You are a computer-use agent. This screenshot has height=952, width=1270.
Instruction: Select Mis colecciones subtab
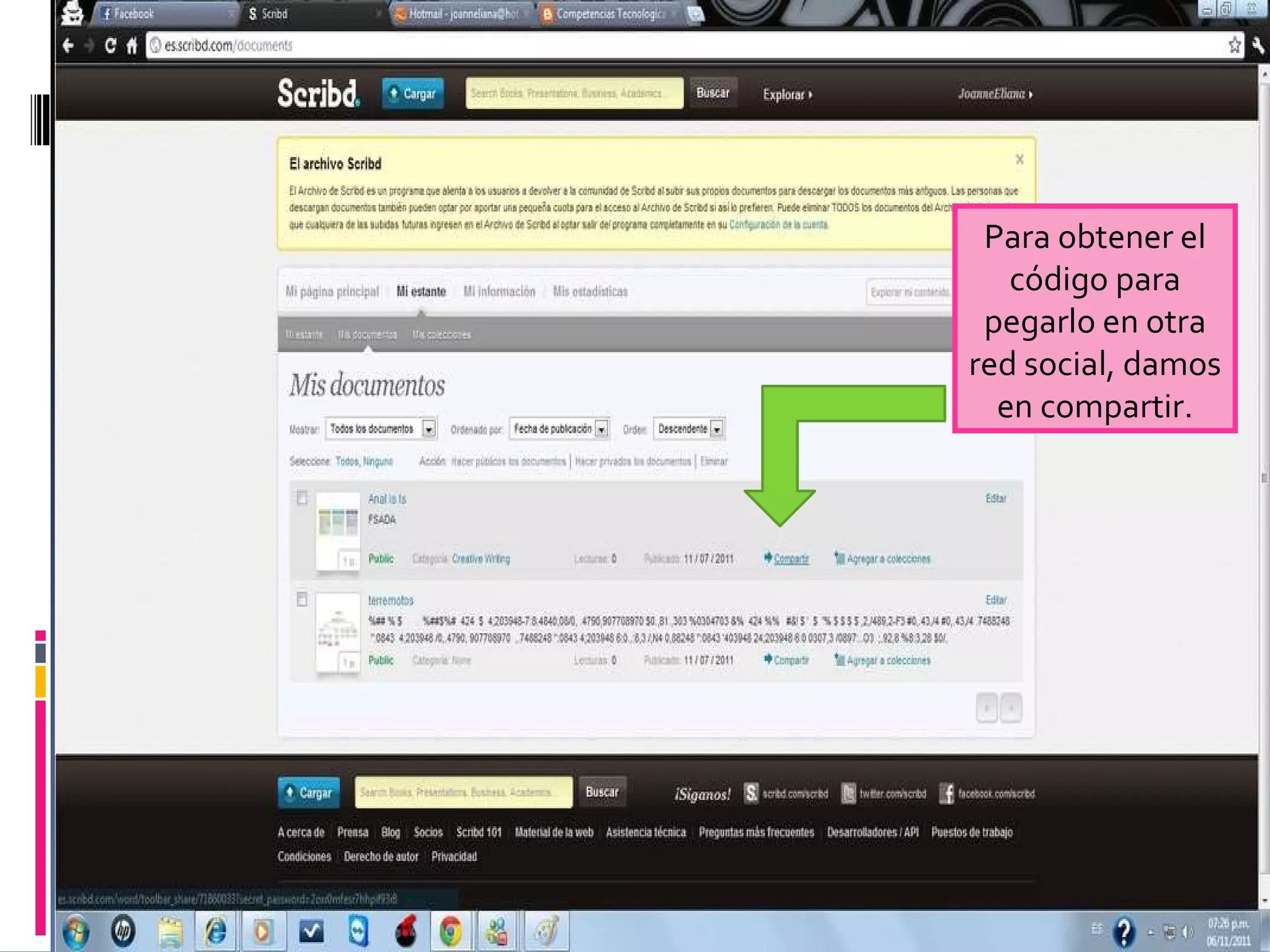click(x=442, y=335)
